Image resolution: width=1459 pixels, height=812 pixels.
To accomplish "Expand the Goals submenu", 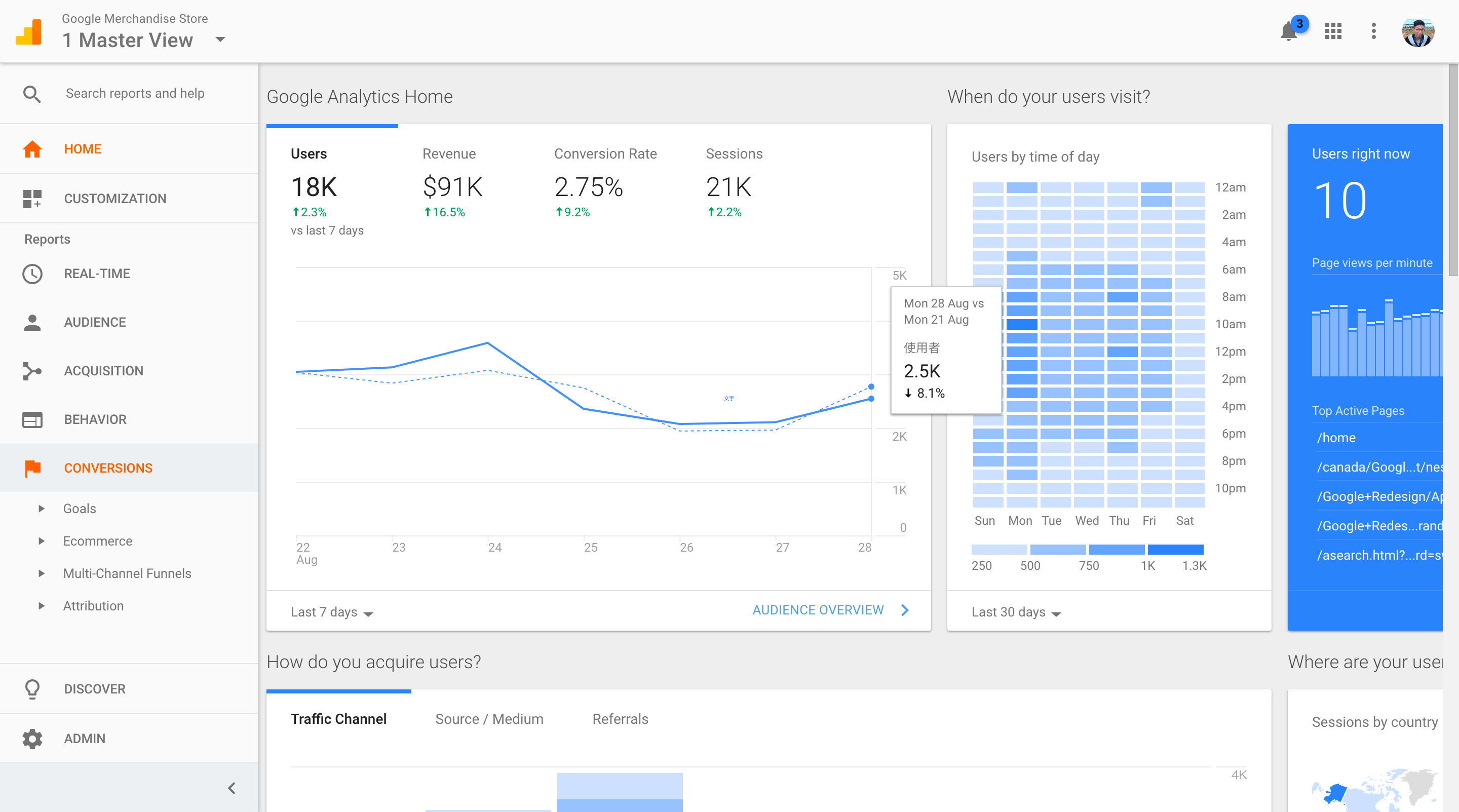I will 42,509.
